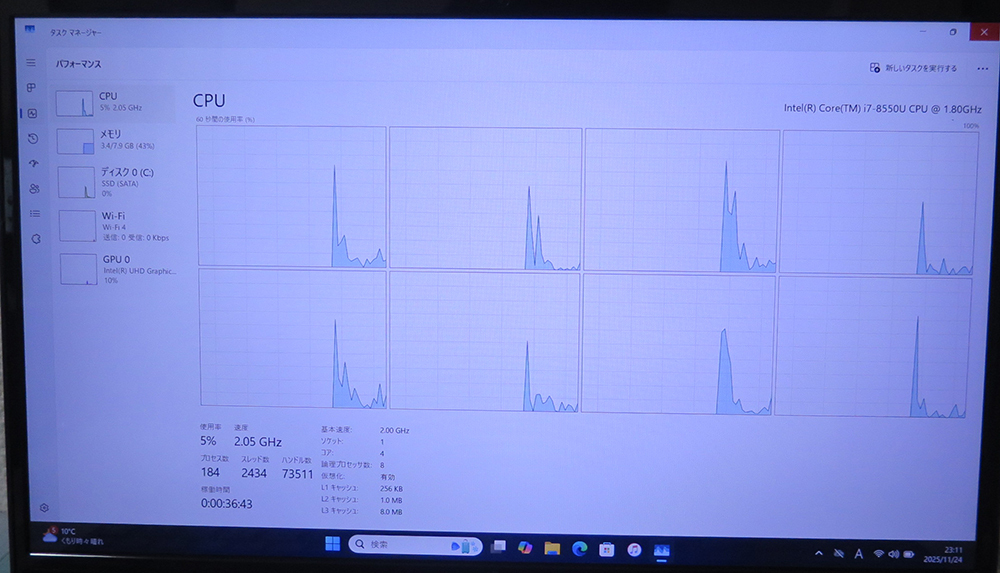Image resolution: width=1000 pixels, height=573 pixels.
Task: Open the volume speaker tray icon
Action: click(893, 554)
